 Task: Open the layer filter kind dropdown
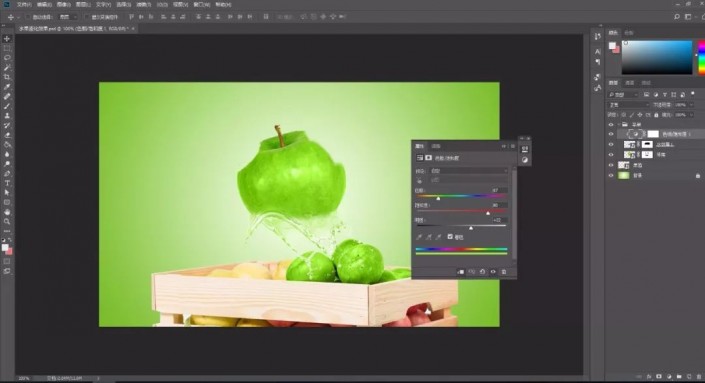point(623,94)
